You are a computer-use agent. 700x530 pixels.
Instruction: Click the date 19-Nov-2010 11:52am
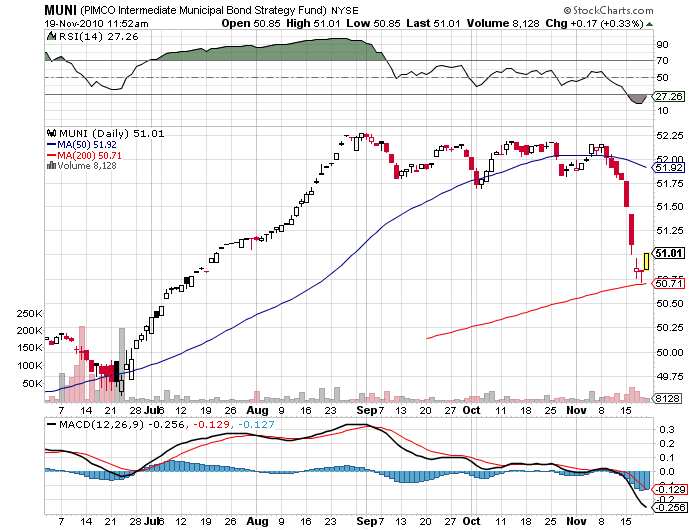(96, 23)
